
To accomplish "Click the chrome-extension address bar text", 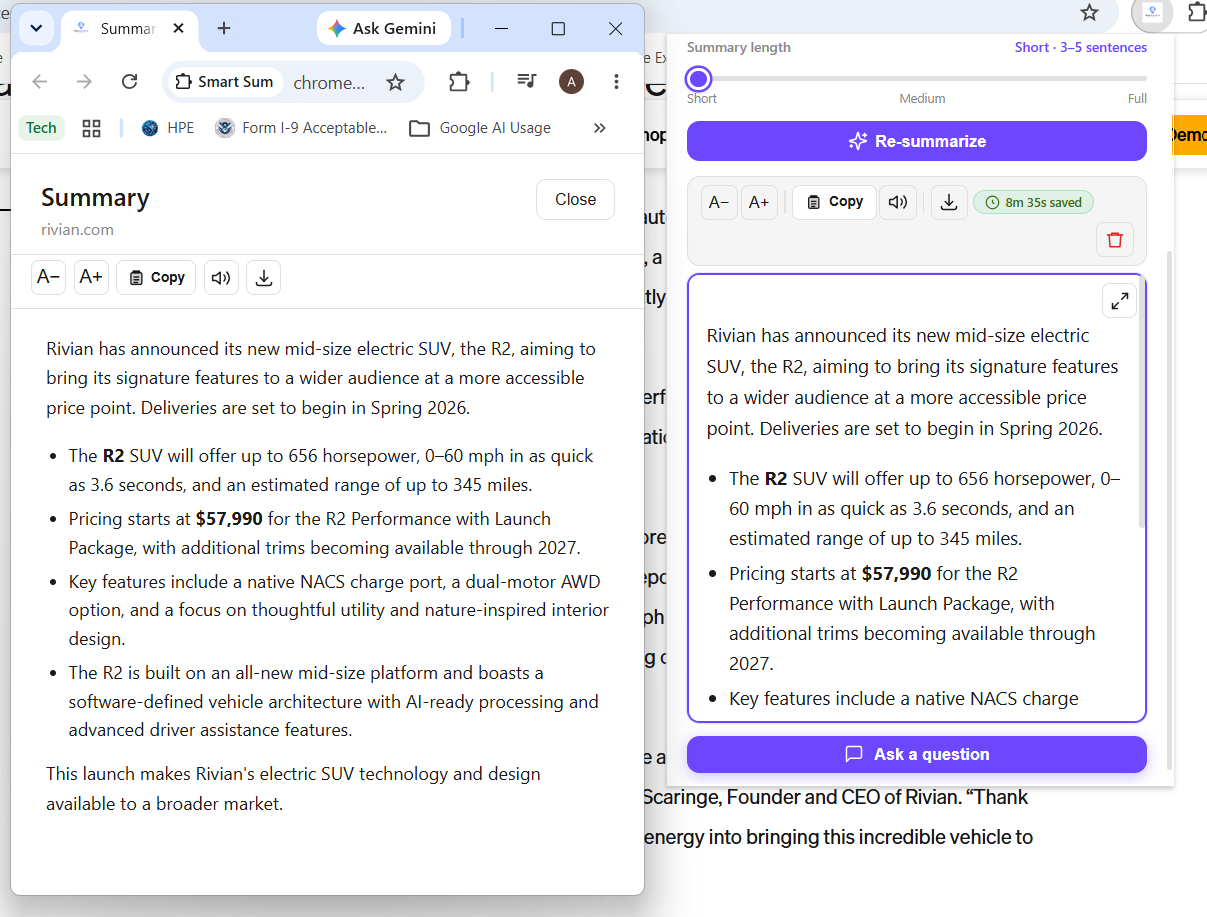I will [329, 83].
